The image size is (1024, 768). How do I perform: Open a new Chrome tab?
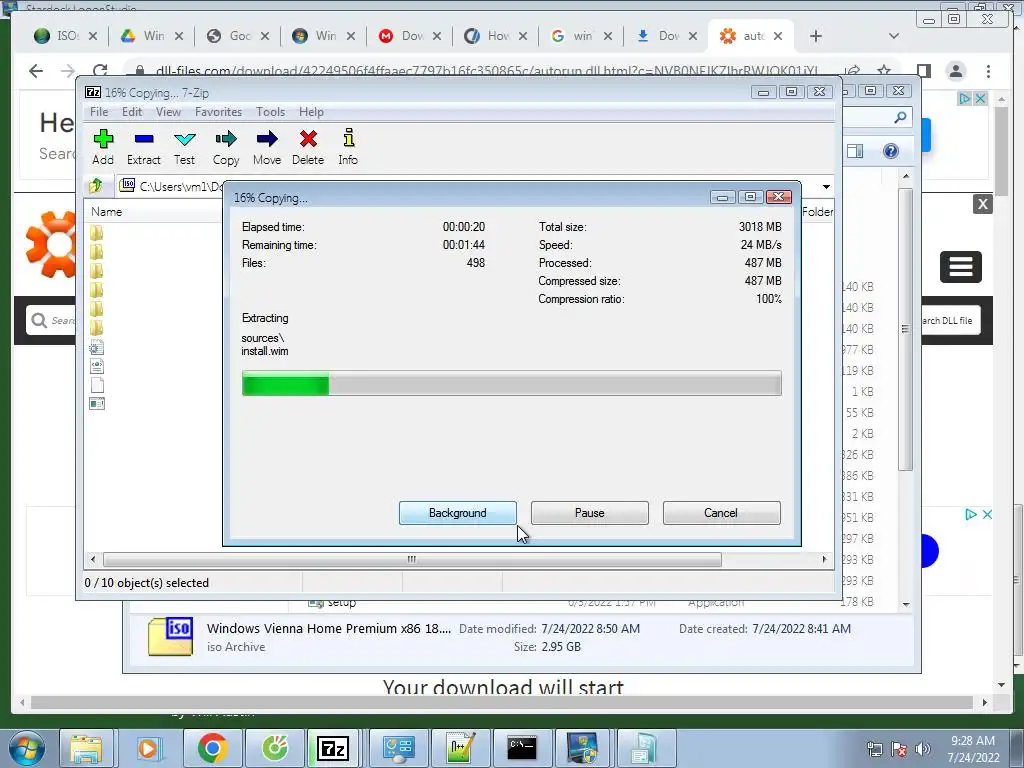(x=816, y=36)
